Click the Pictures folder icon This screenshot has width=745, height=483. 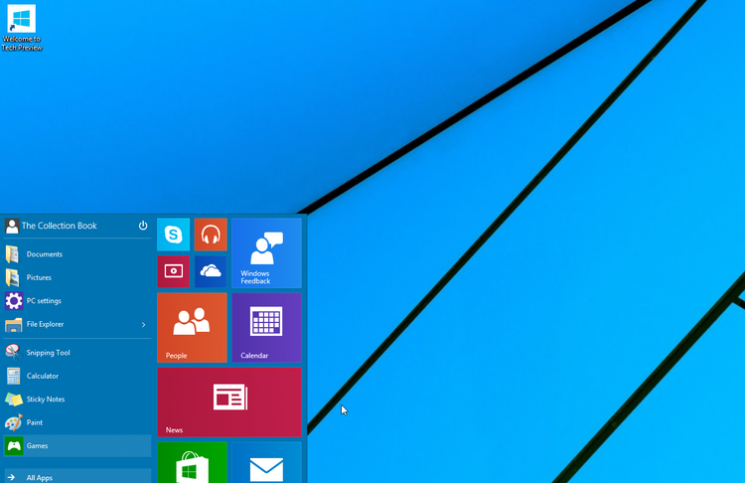click(x=12, y=277)
